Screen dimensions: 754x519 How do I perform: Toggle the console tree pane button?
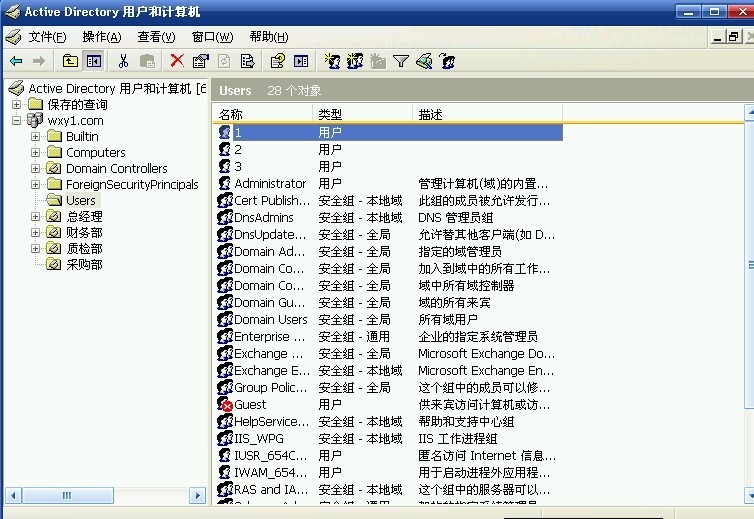click(x=93, y=61)
